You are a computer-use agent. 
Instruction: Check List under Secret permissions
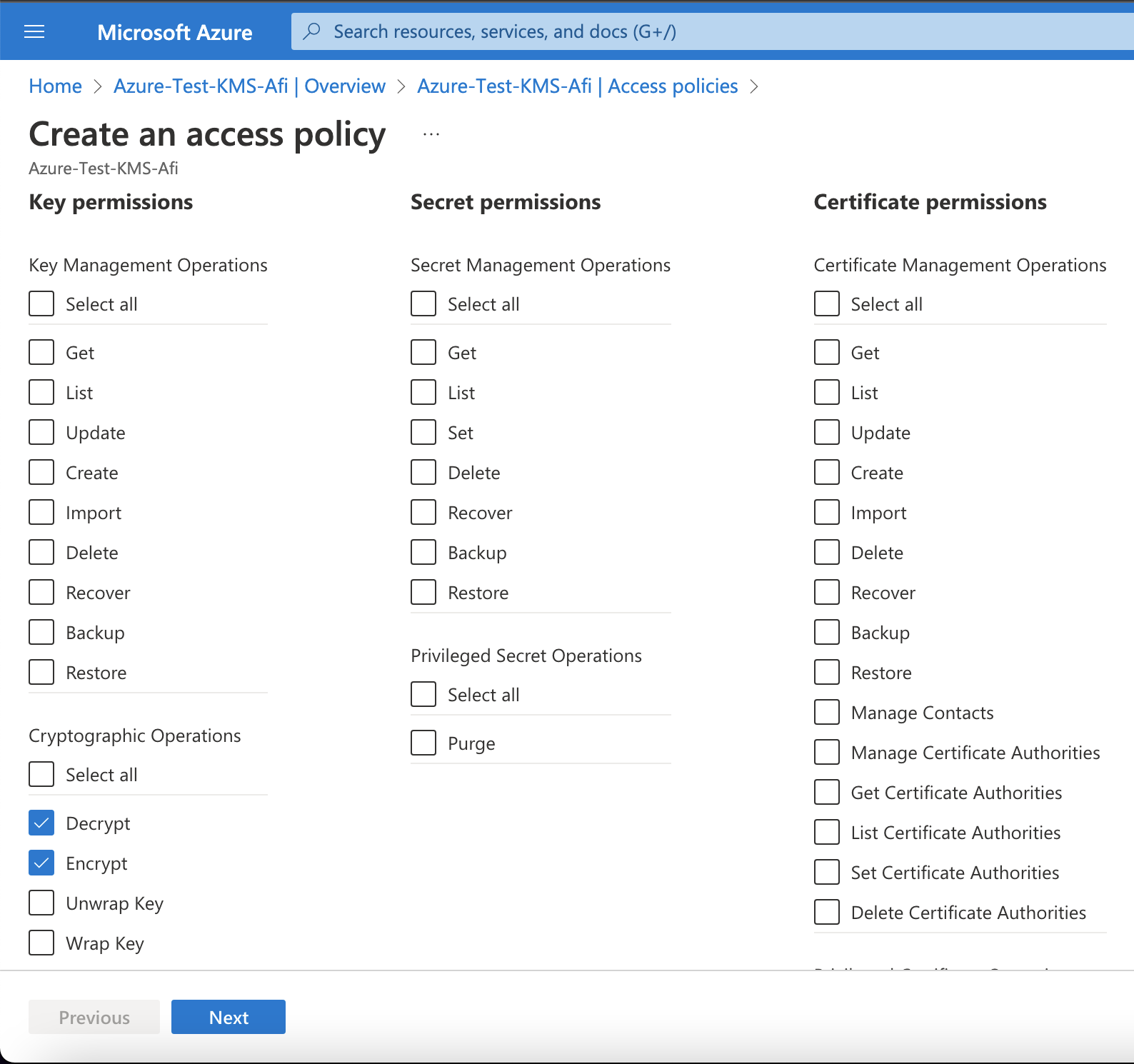pyautogui.click(x=423, y=392)
